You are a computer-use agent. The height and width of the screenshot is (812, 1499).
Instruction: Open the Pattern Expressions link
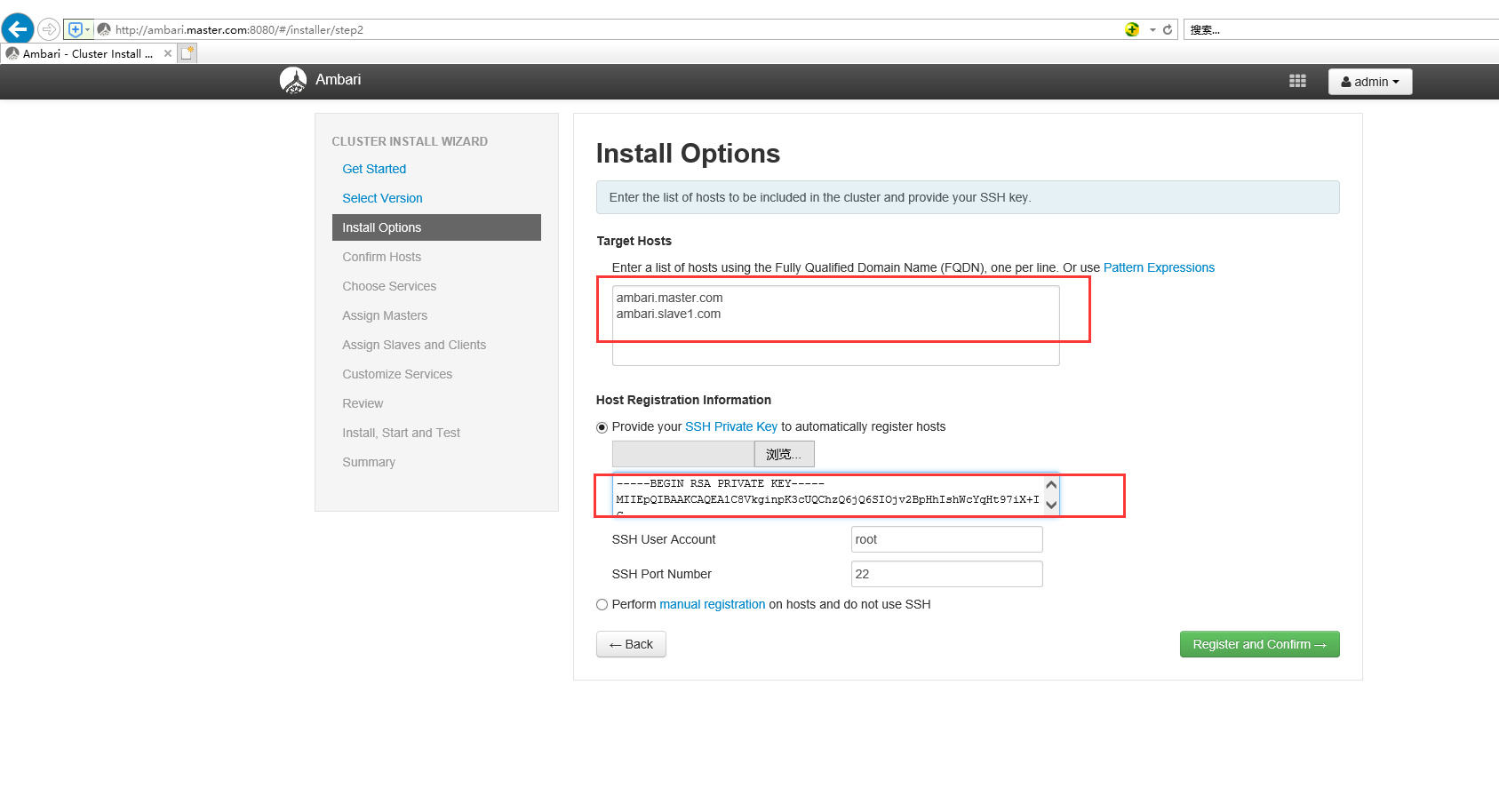click(x=1159, y=267)
